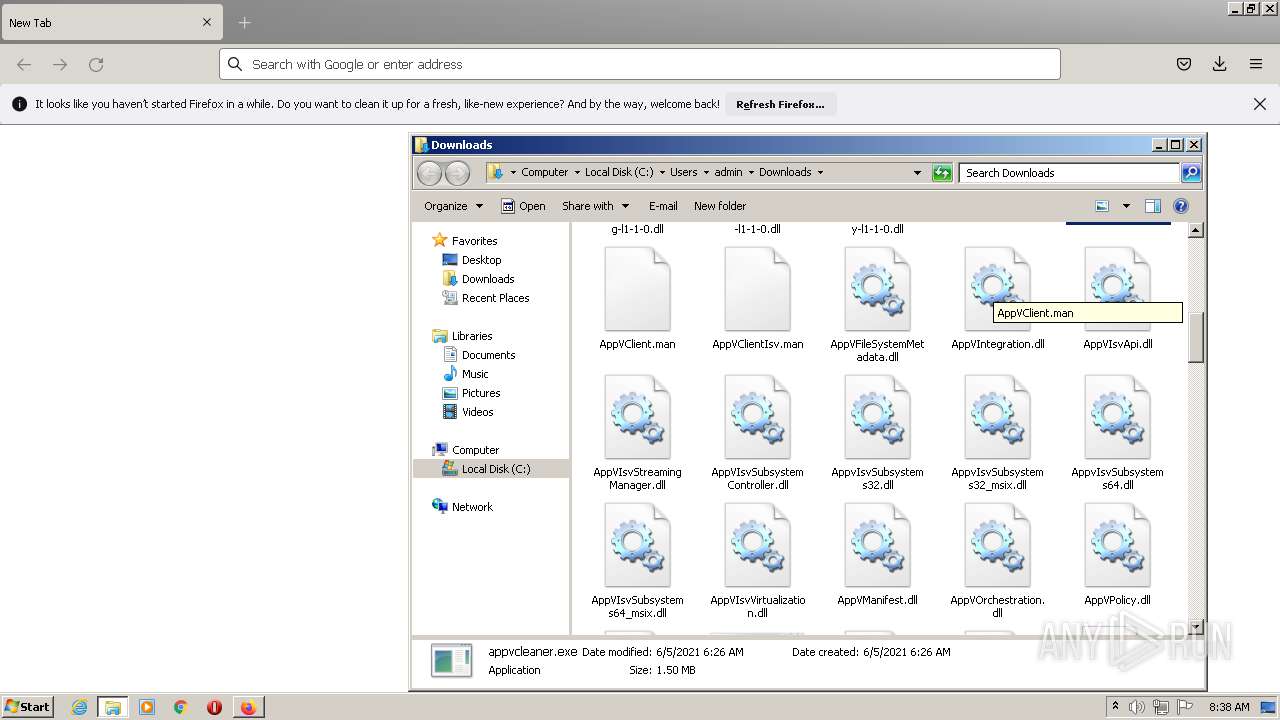Open the Windows Start menu
This screenshot has height=720, width=1280.
pyautogui.click(x=28, y=707)
